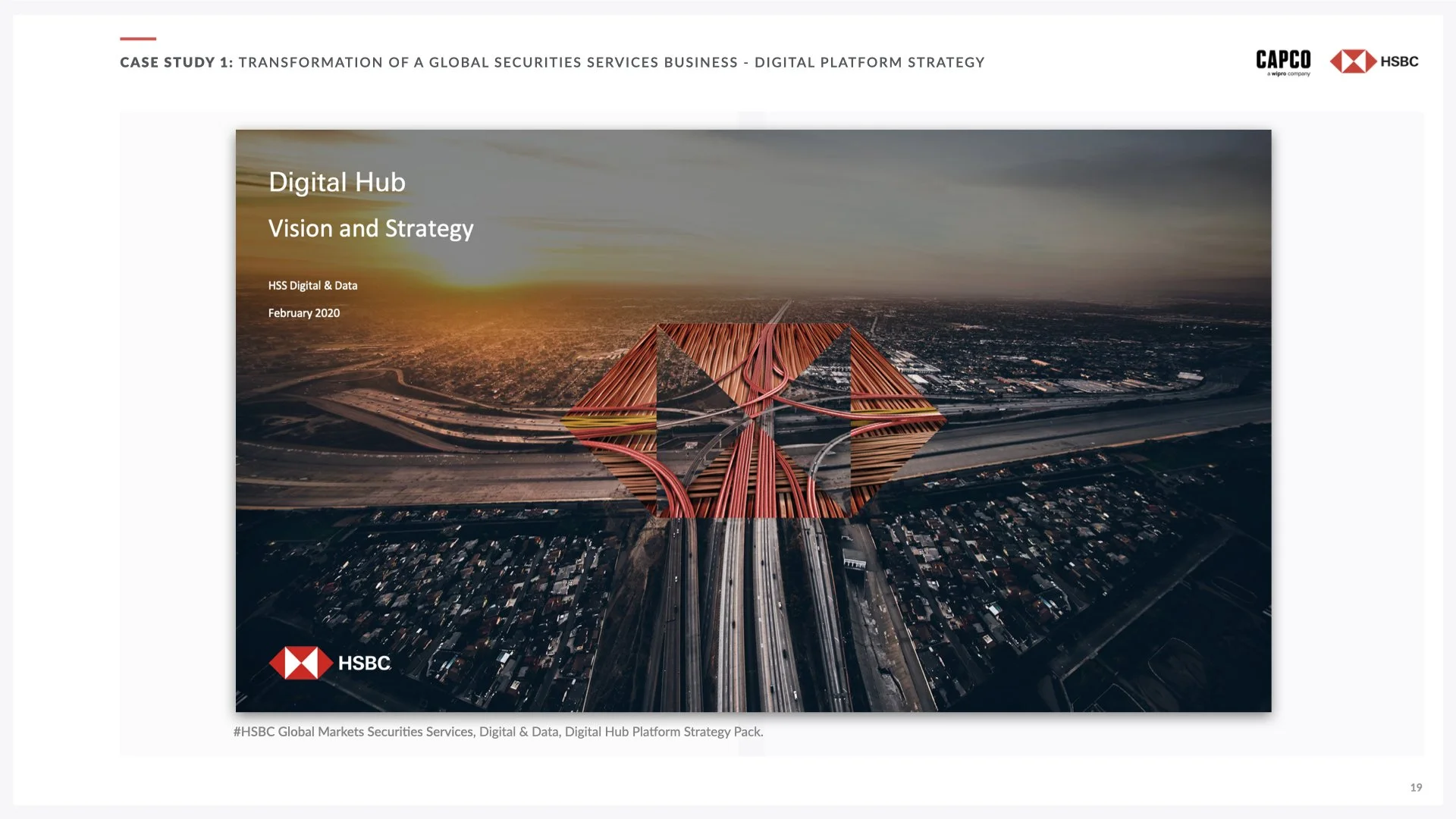Click the red-white HSBC hexagon on slide image
Image resolution: width=1456 pixels, height=819 pixels.
click(x=300, y=663)
